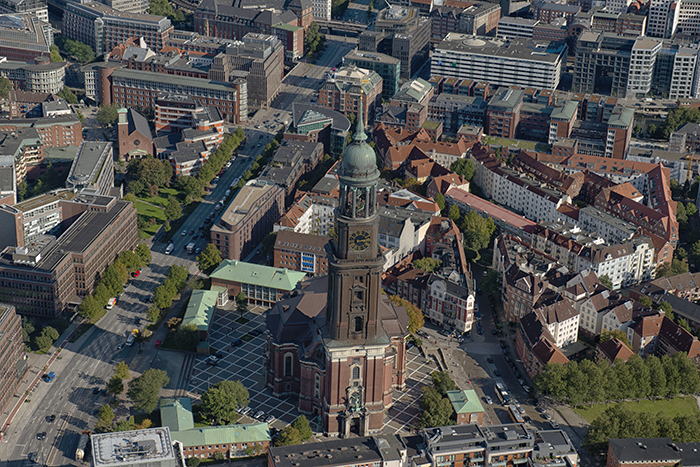The image size is (700, 467).
Task: Select the green copper dome of the tower
Action: (x=358, y=158)
